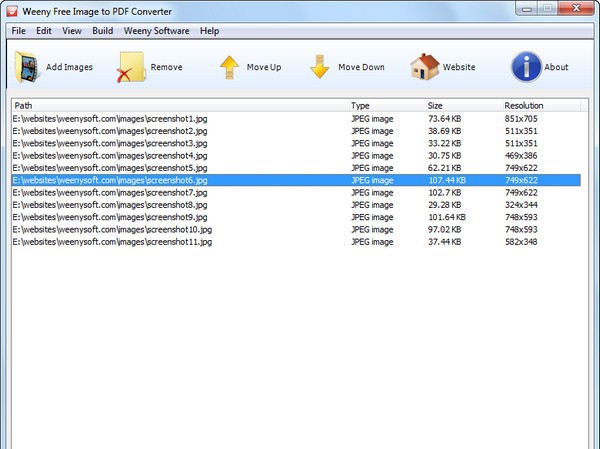Click the Website house icon
600x449 pixels.
425,67
